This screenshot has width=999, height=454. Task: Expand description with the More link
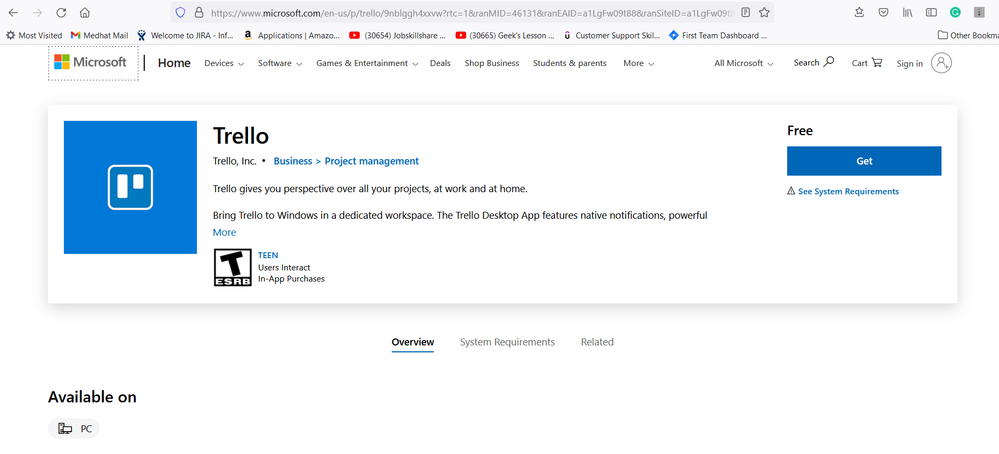coord(224,232)
